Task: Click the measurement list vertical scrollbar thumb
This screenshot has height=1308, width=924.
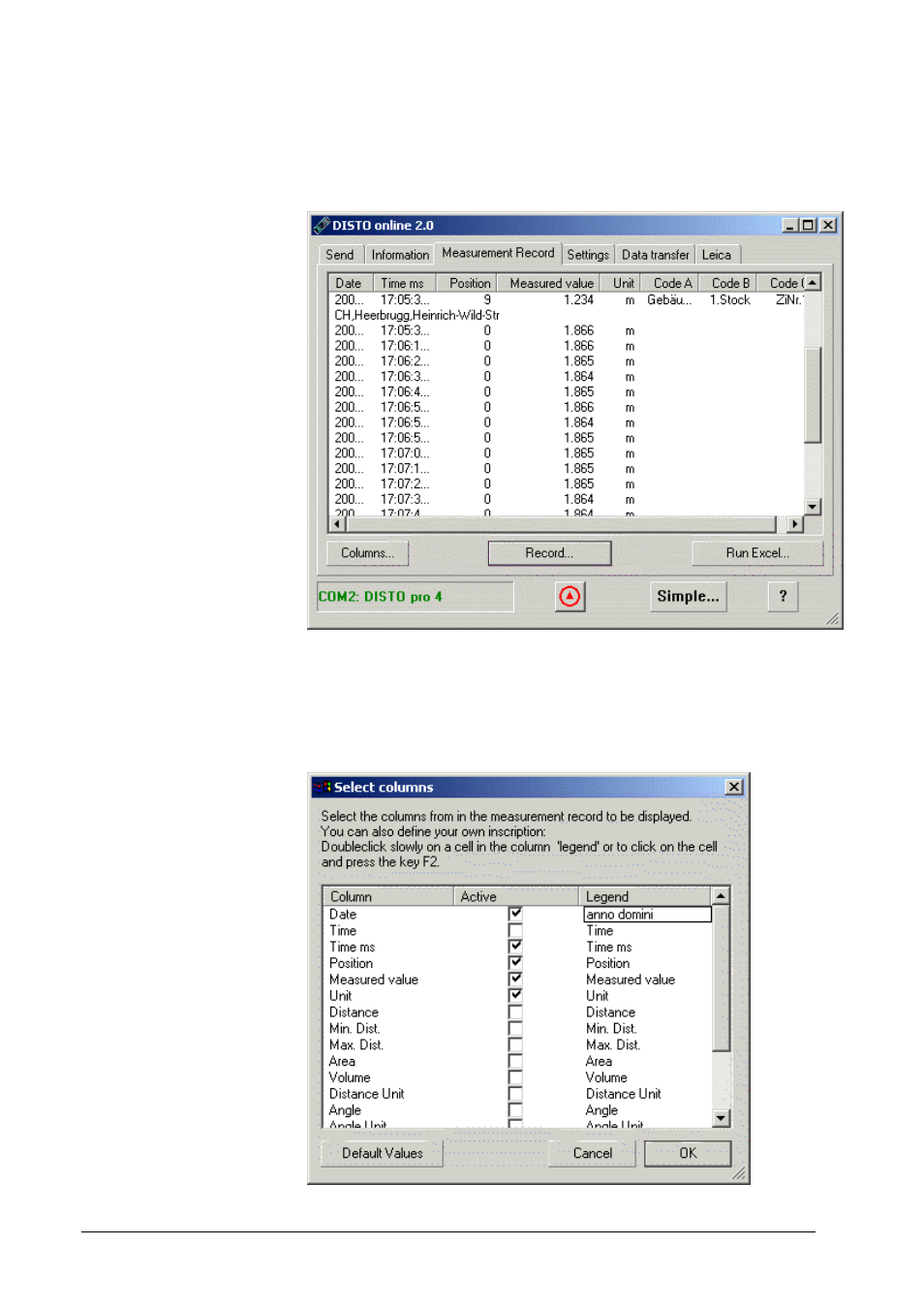Action: (x=813, y=394)
